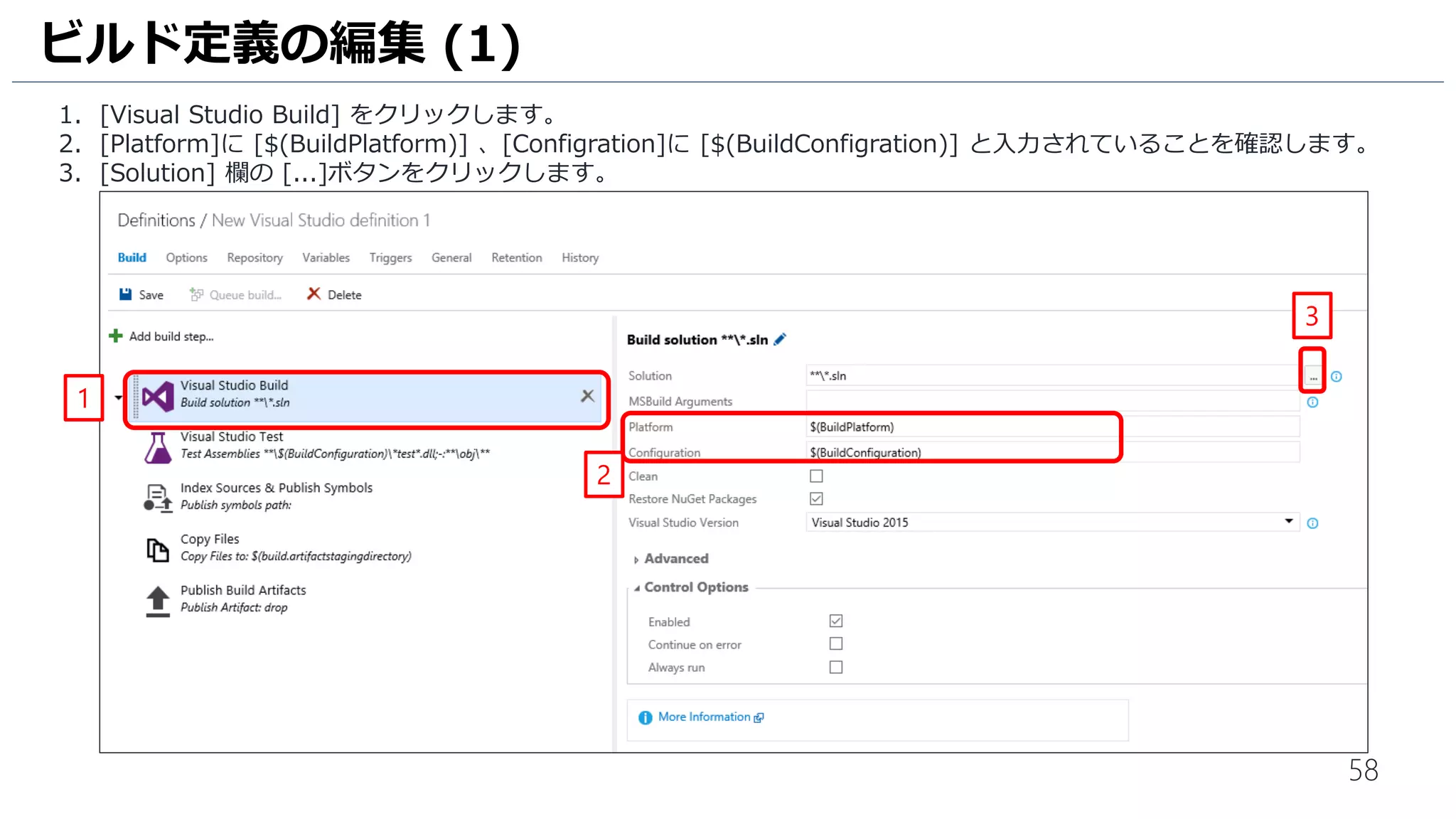Click the [...] browse button for Solution
The image size is (1456, 819).
[x=1312, y=376]
